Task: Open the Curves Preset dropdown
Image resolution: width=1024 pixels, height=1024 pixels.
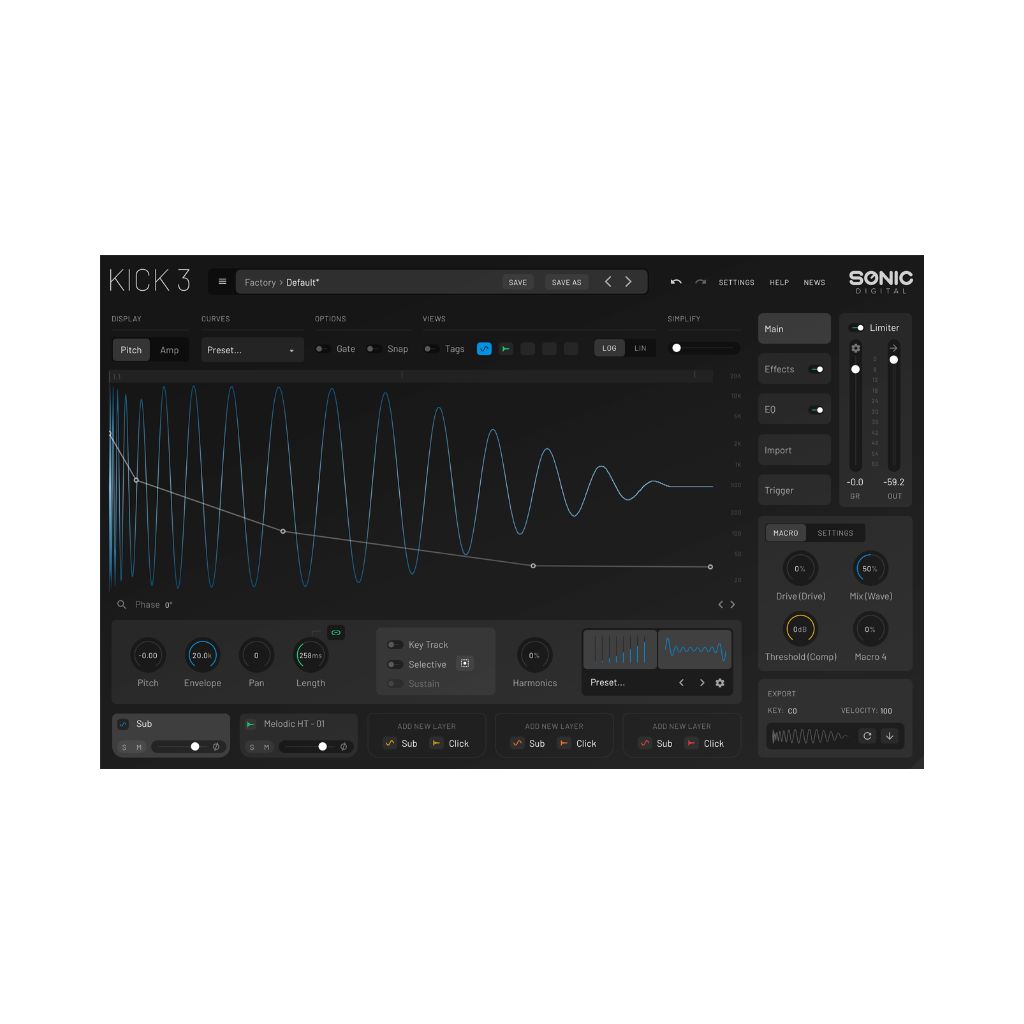Action: 251,350
